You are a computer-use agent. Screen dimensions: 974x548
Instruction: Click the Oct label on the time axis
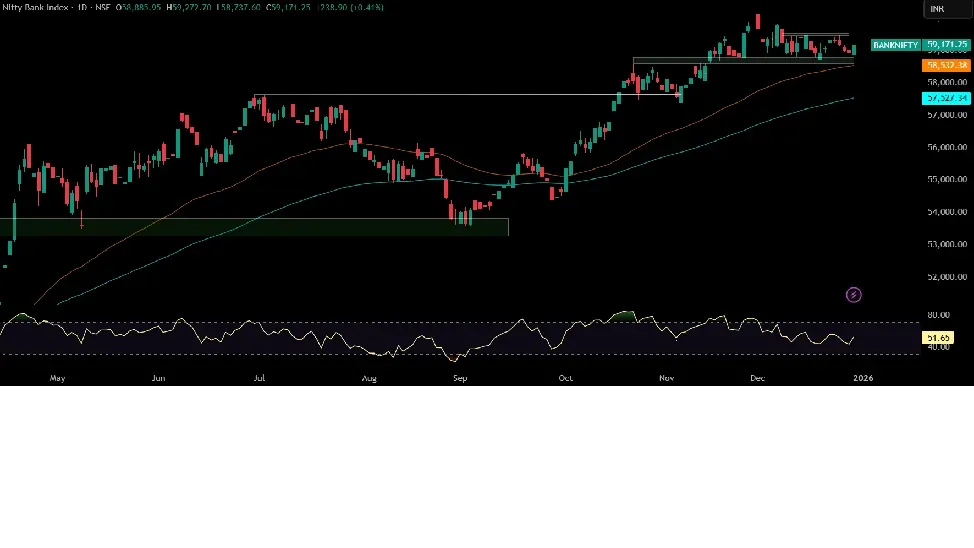pyautogui.click(x=565, y=378)
